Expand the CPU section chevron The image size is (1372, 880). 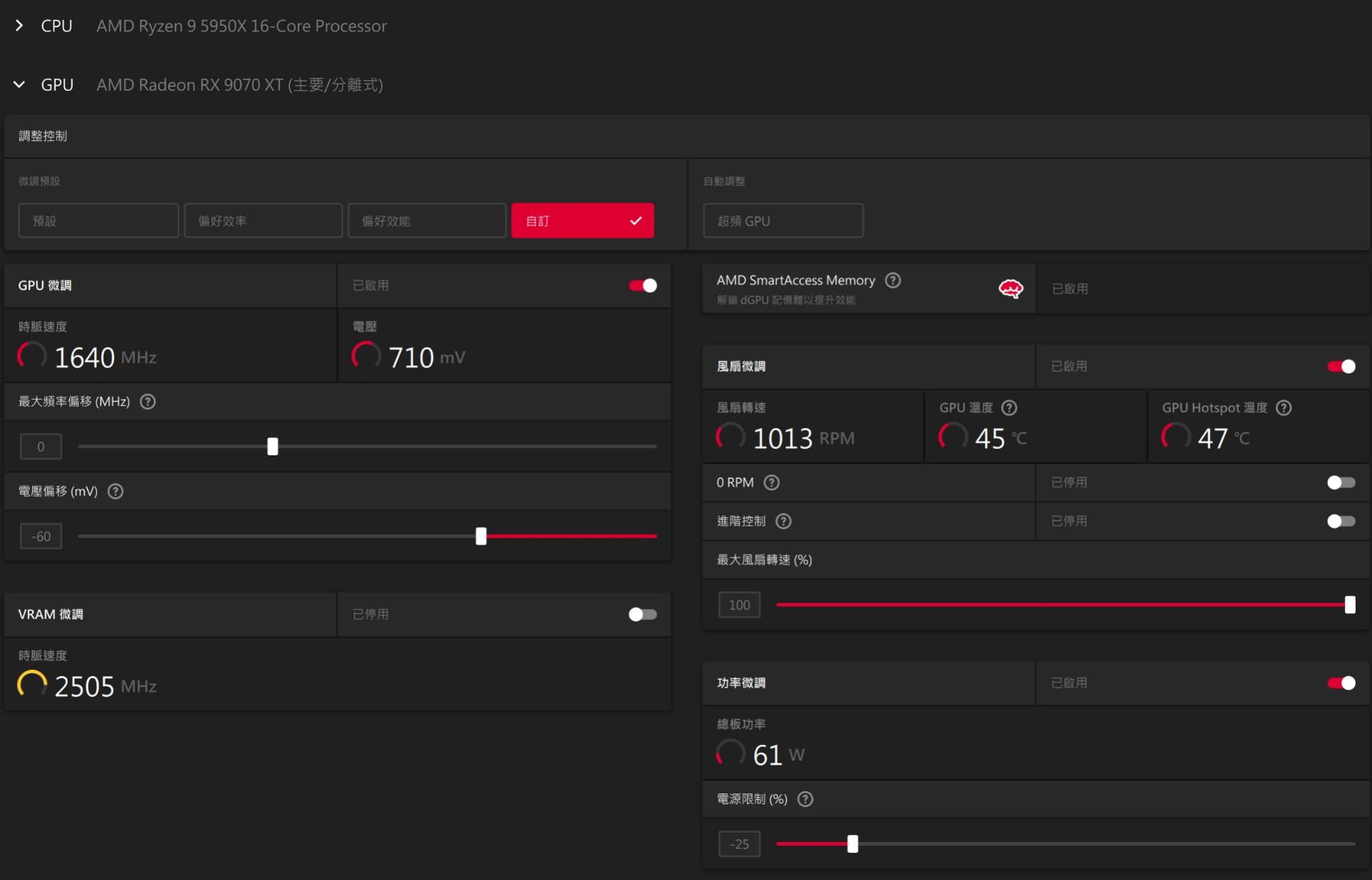tap(19, 26)
